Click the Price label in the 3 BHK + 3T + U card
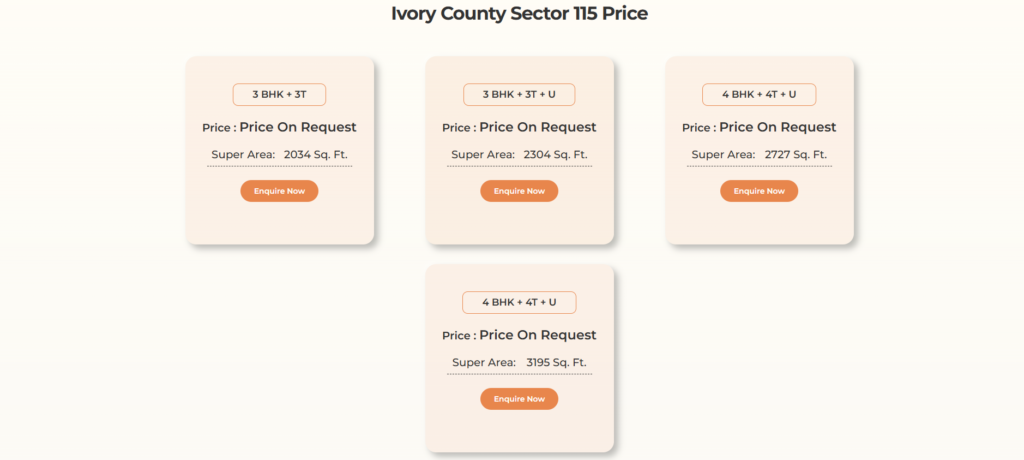Viewport: 1024px width, 460px height. coord(459,128)
